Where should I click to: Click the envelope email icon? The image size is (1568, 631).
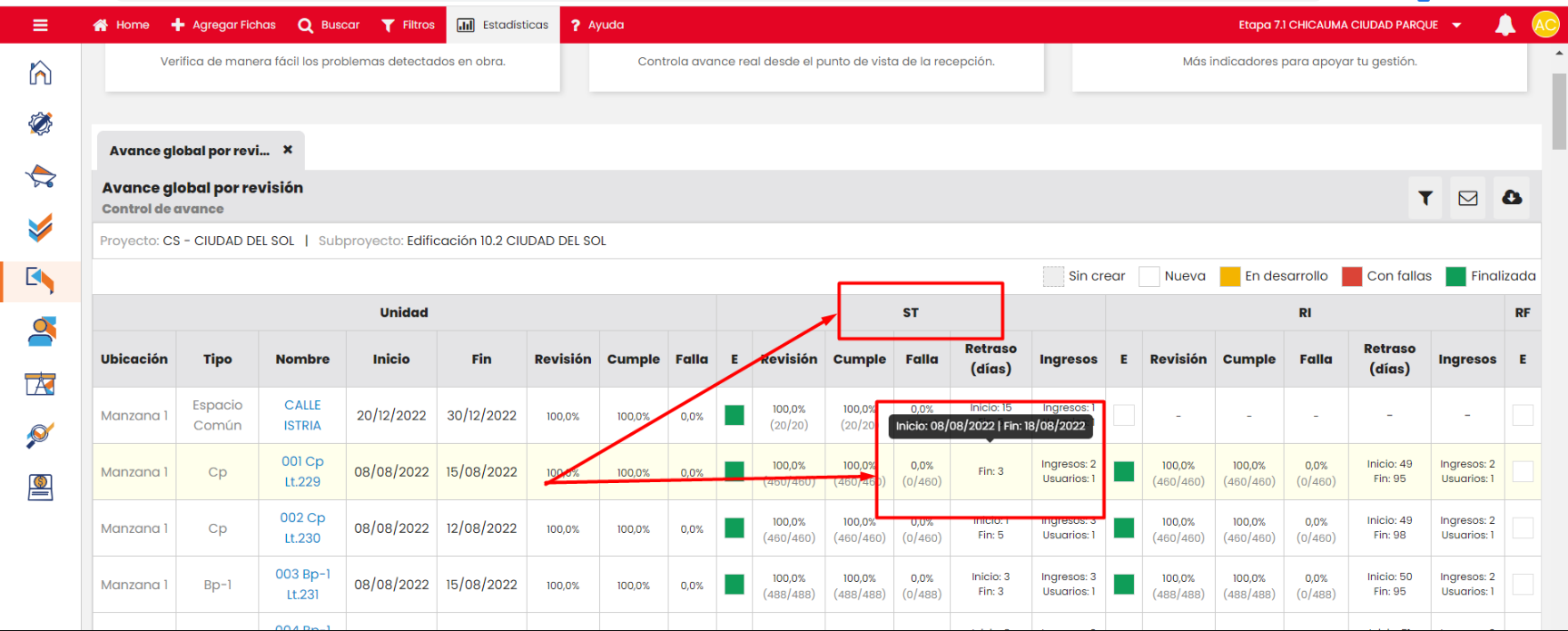(x=1468, y=198)
